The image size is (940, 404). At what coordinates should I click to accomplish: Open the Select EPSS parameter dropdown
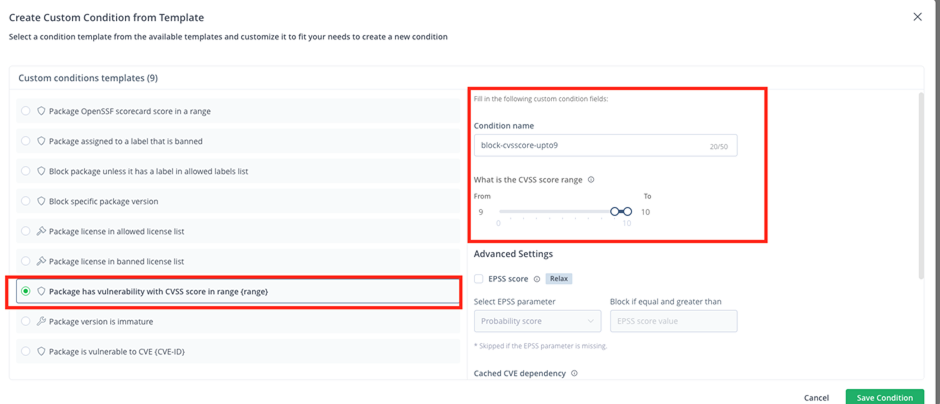pyautogui.click(x=537, y=321)
